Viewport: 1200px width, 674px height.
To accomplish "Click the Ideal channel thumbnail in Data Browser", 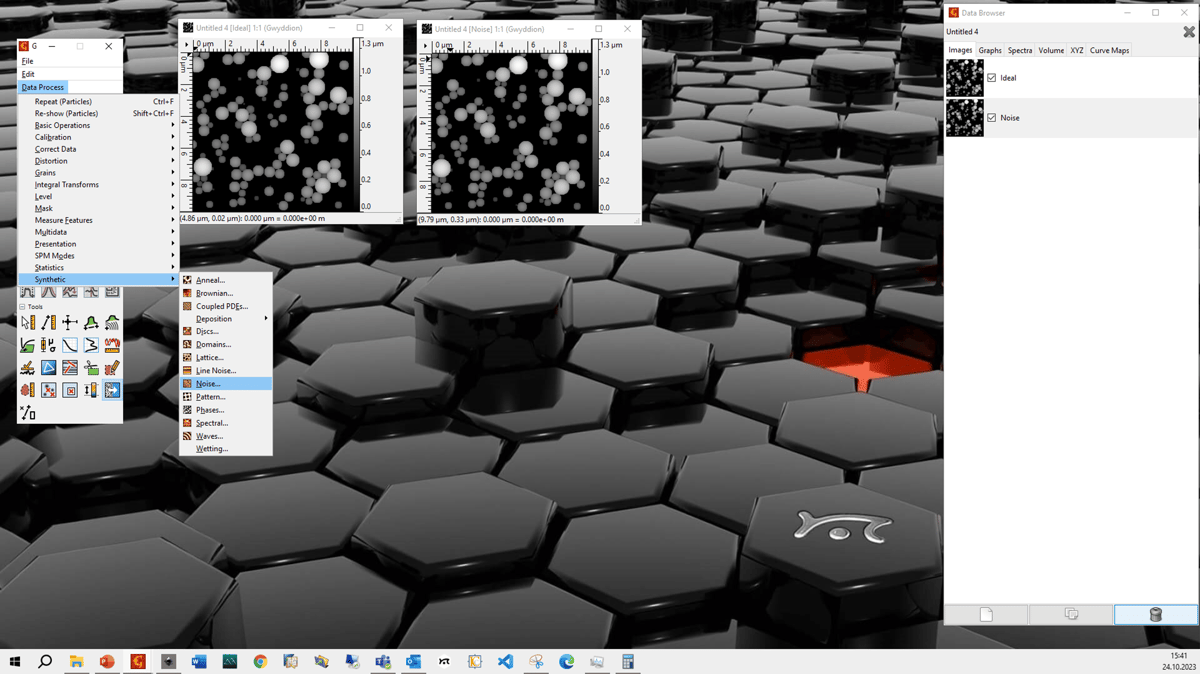I will (965, 78).
